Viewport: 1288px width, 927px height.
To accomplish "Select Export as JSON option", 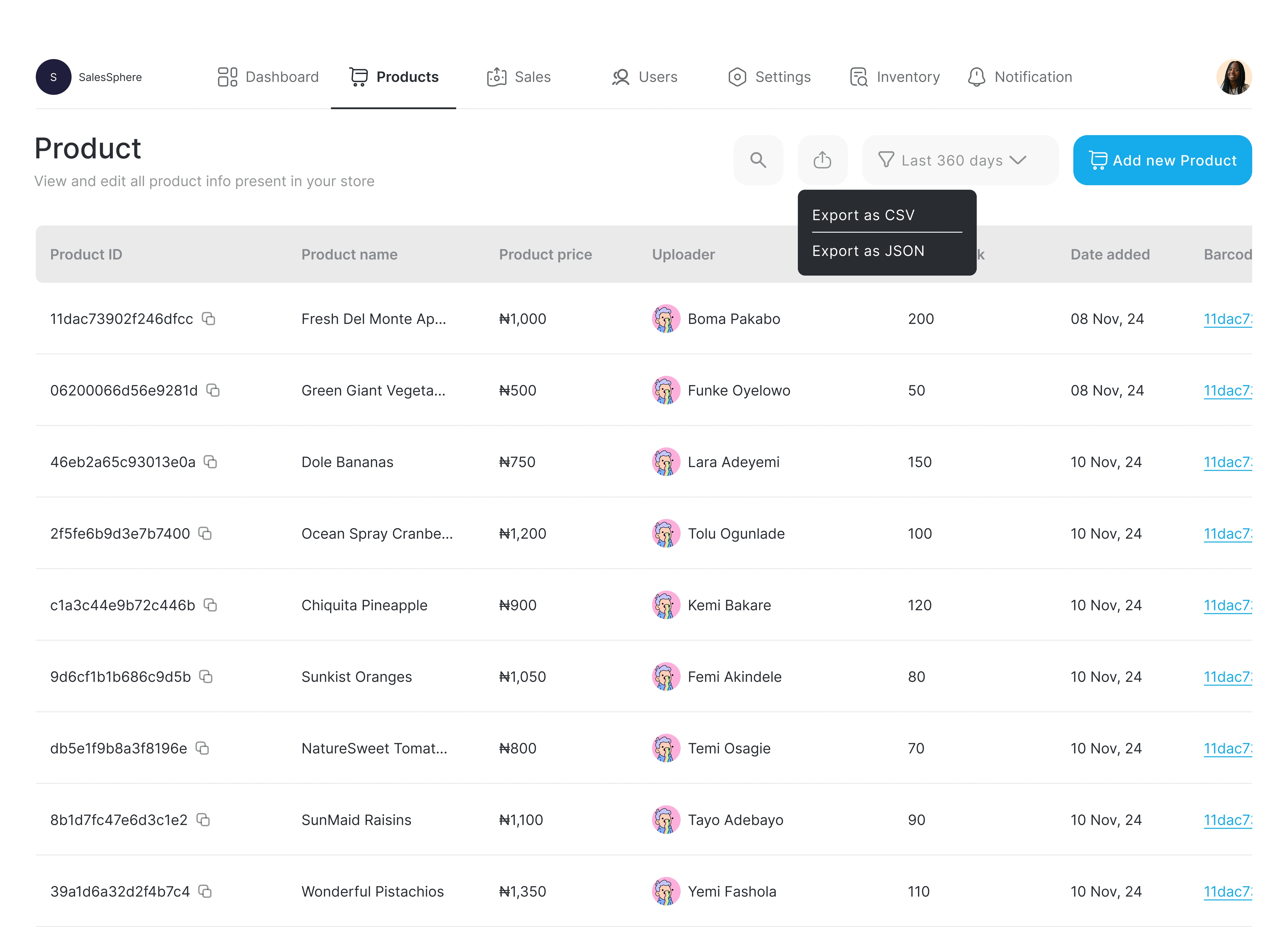I will tap(868, 251).
